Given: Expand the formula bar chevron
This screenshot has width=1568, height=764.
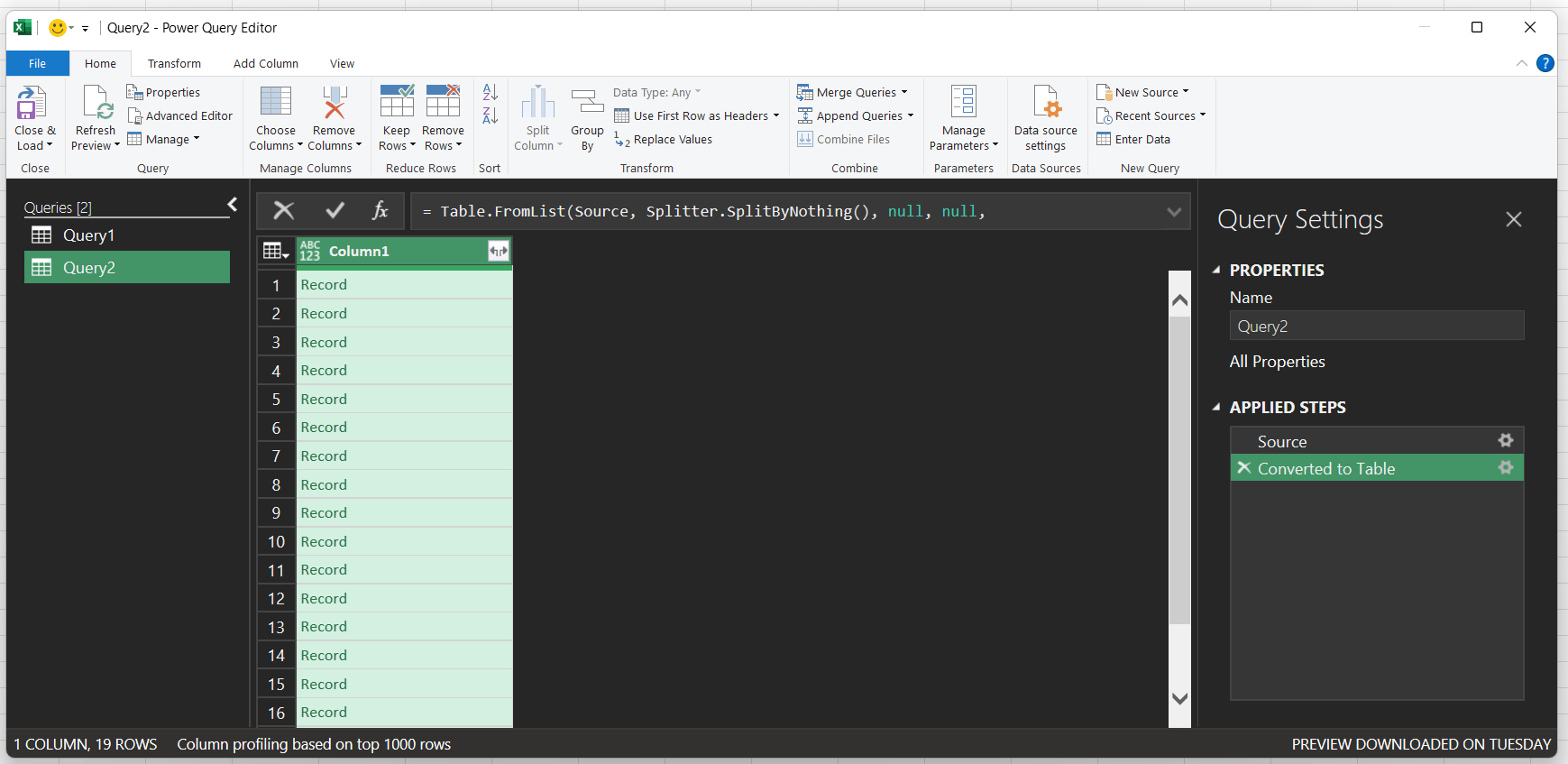Looking at the screenshot, I should coord(1174,212).
